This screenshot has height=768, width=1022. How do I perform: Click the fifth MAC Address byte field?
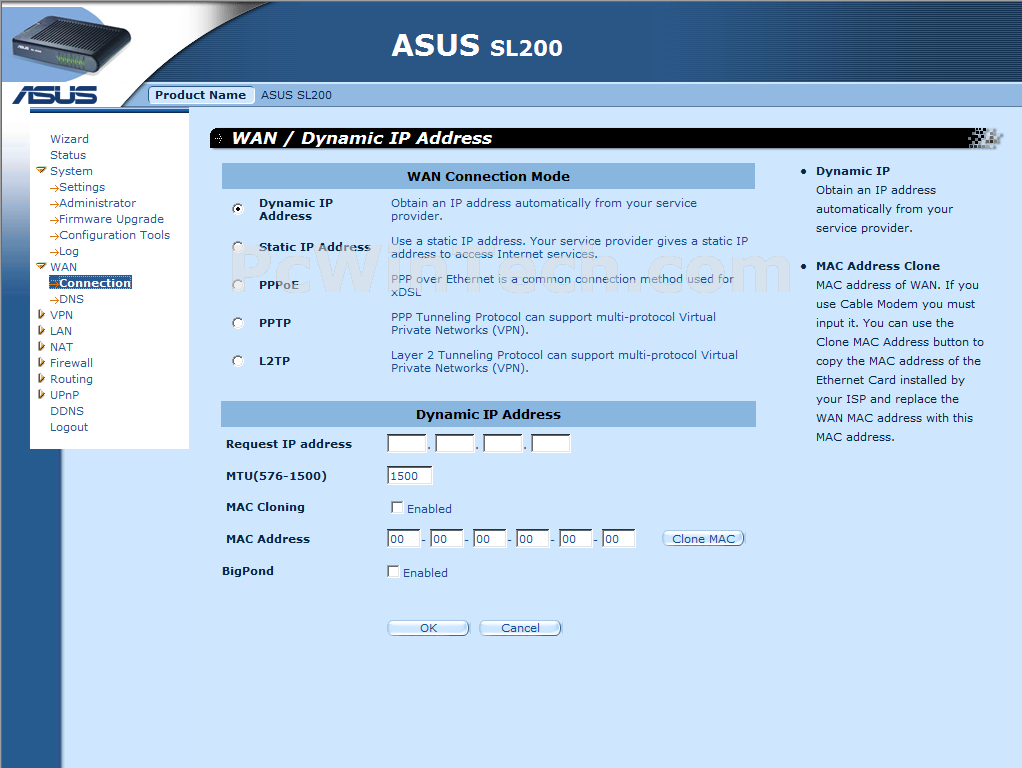pos(576,539)
